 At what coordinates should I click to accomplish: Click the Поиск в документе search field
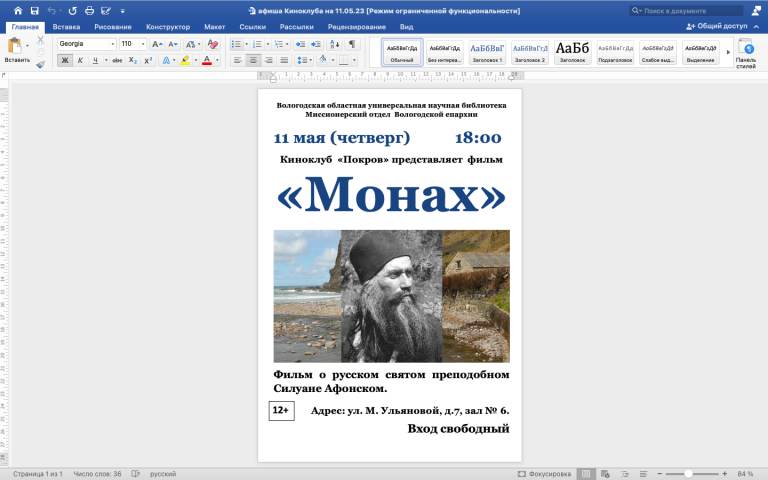[x=687, y=10]
